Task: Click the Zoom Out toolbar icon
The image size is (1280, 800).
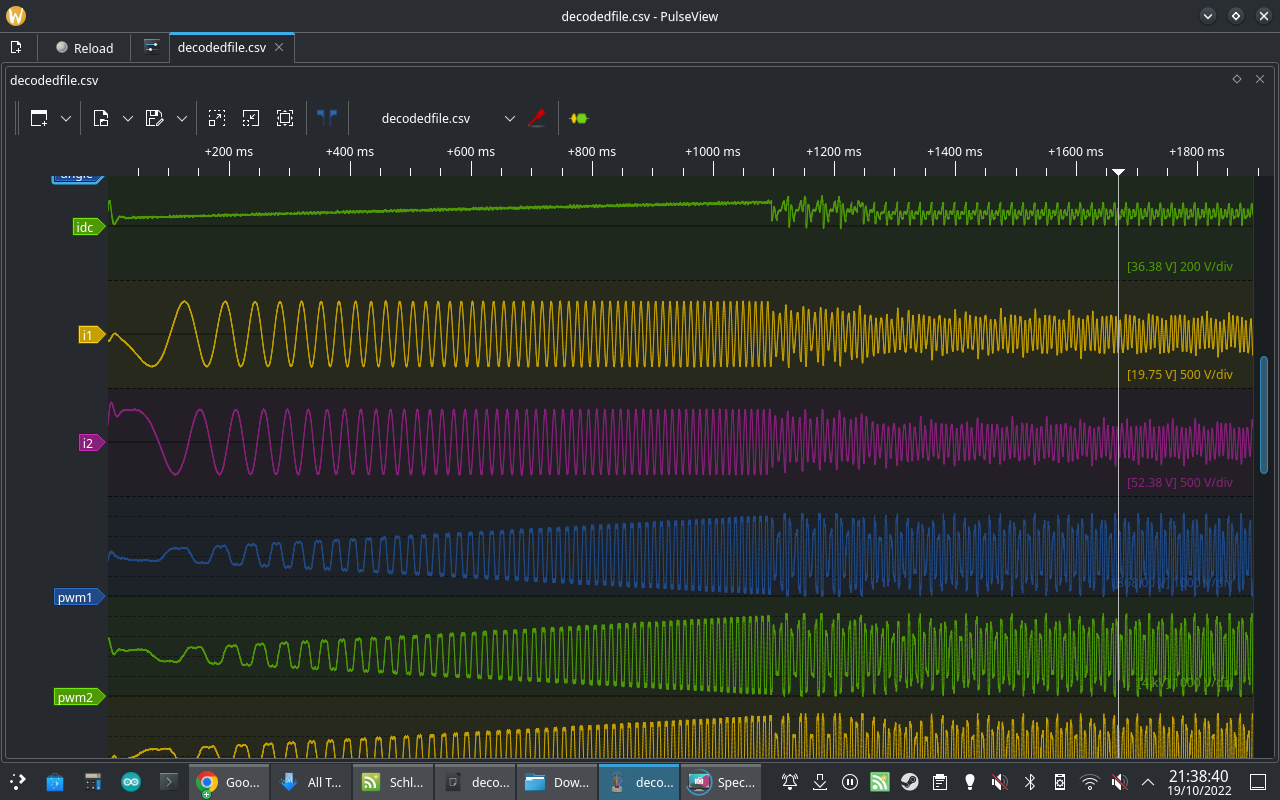Action: 251,118
